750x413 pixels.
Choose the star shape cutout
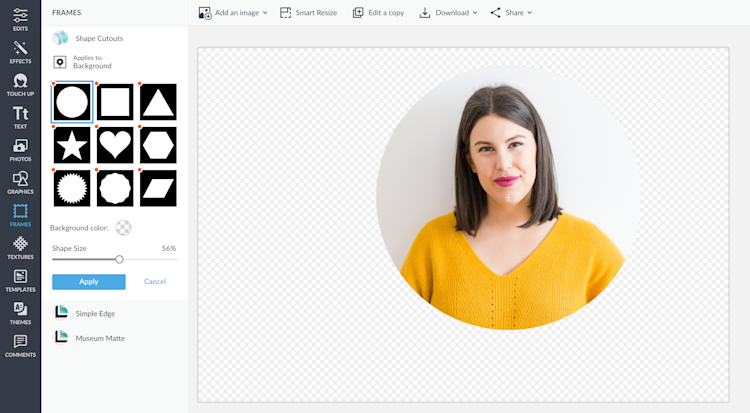[x=72, y=145]
